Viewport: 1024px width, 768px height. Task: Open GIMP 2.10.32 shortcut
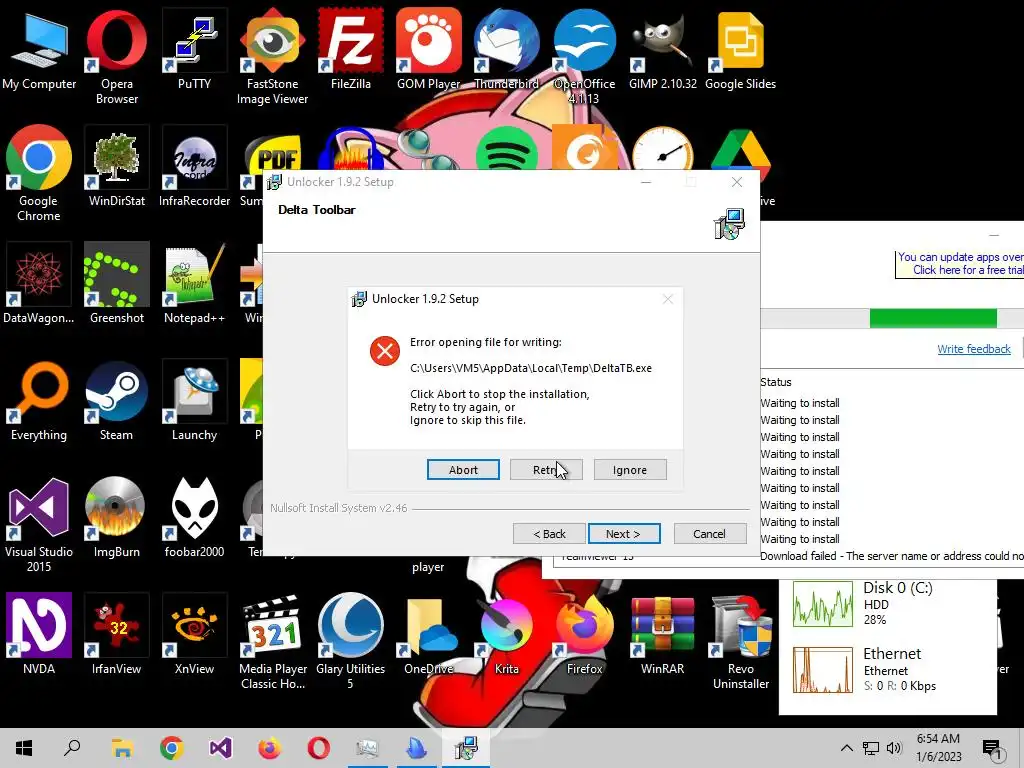pyautogui.click(x=662, y=49)
